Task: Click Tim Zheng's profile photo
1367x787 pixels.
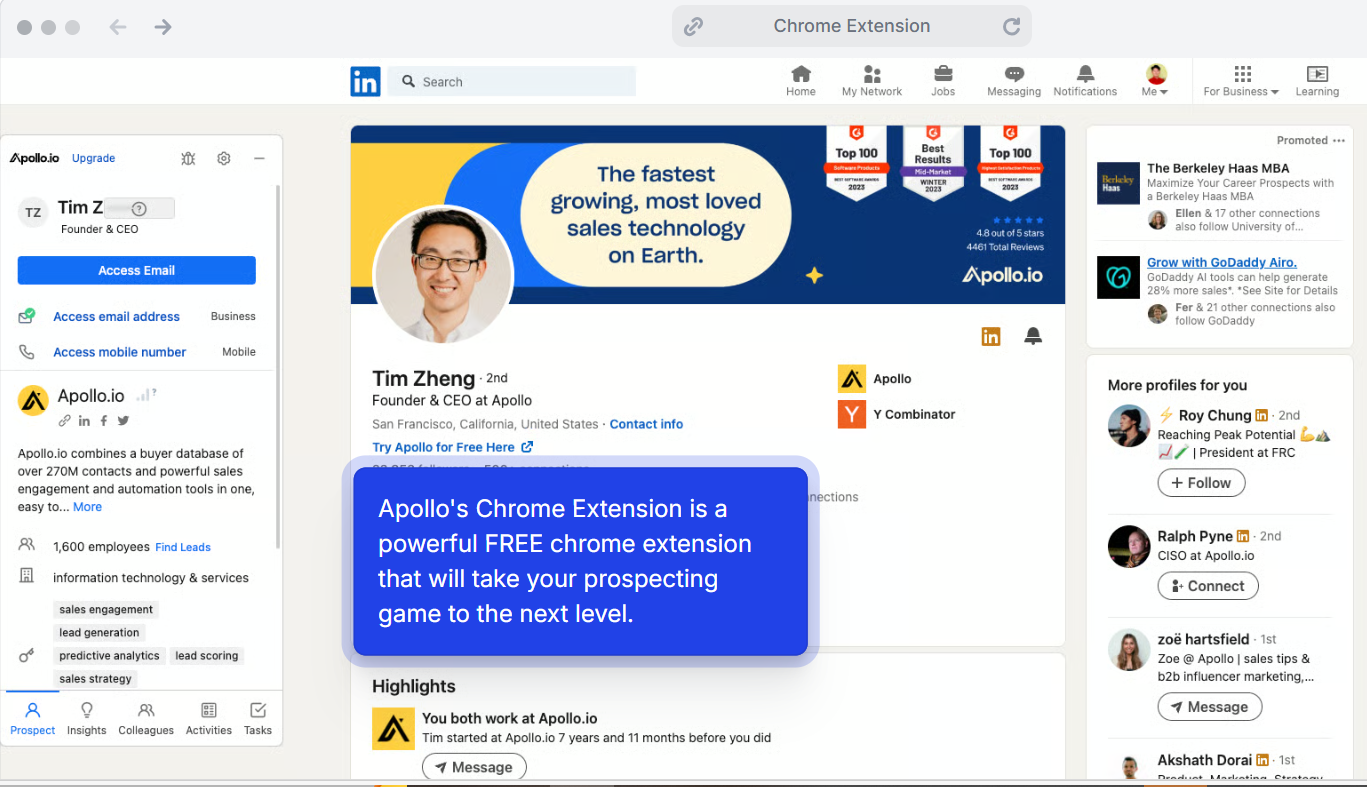Action: (443, 274)
